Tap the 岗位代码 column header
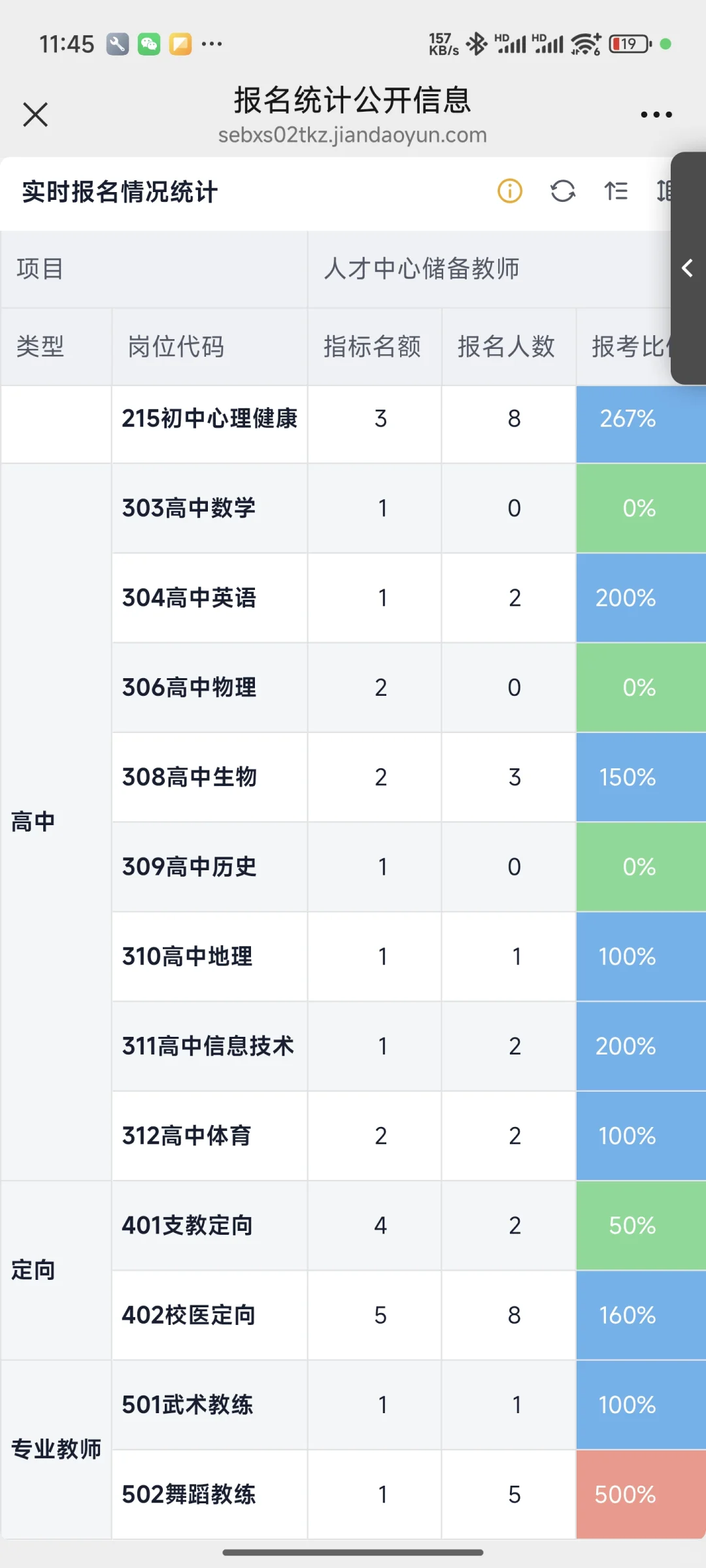The height and width of the screenshot is (1568, 706). click(176, 346)
